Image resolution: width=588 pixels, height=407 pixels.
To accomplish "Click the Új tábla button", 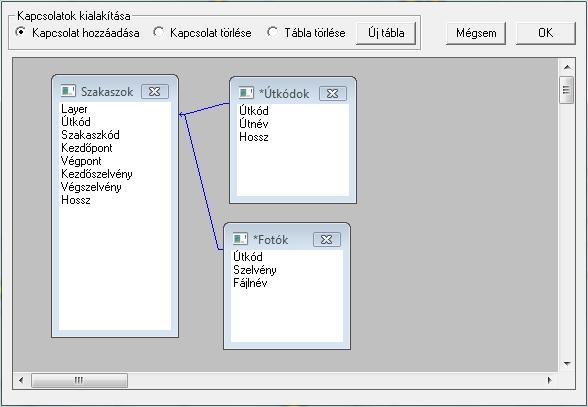I will (386, 33).
